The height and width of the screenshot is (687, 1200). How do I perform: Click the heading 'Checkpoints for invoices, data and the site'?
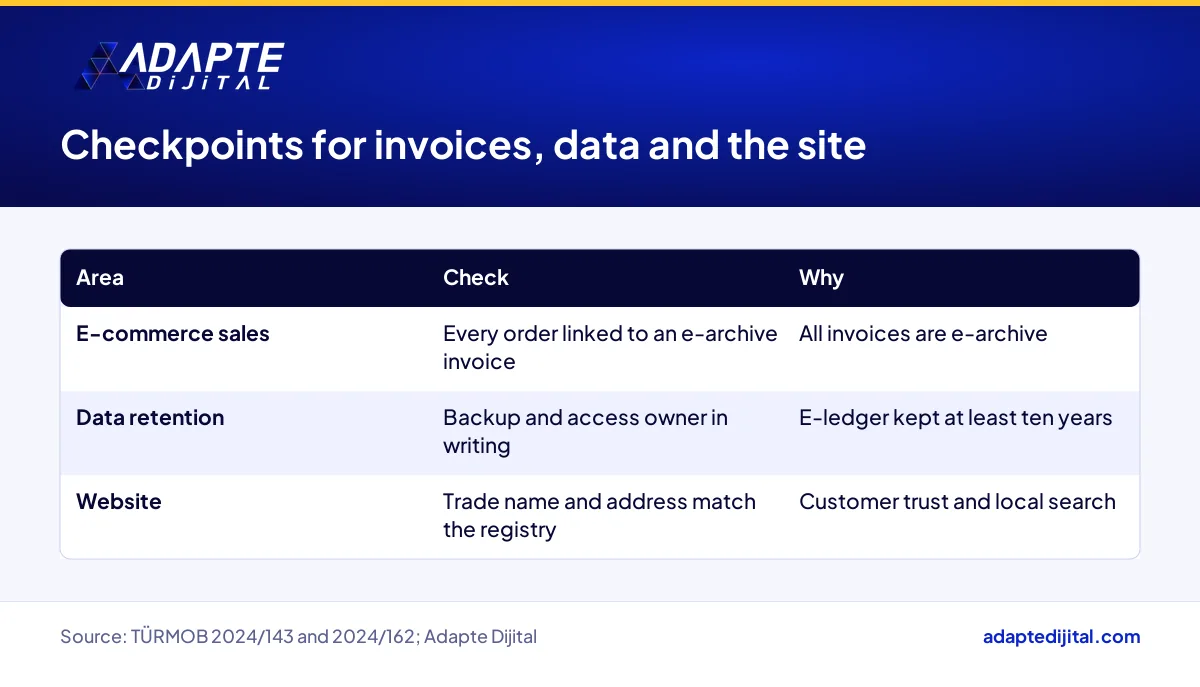tap(463, 146)
